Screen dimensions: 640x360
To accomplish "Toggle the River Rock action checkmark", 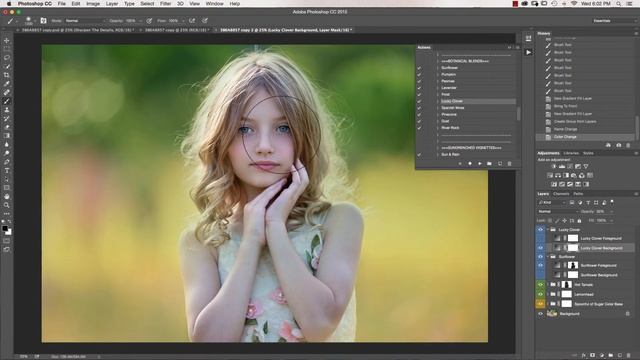I will 419,128.
